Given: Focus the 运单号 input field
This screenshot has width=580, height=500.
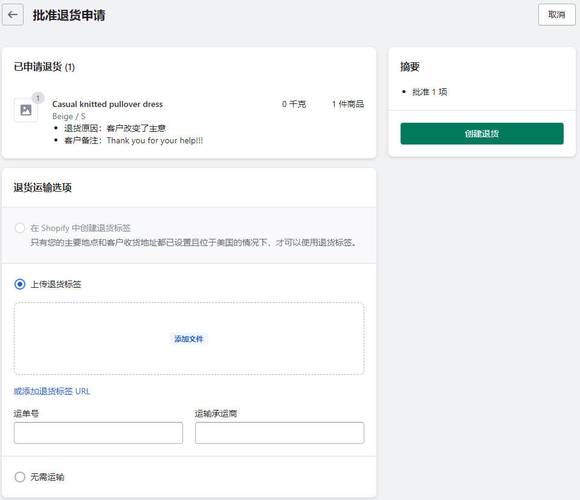Looking at the screenshot, I should point(98,433).
